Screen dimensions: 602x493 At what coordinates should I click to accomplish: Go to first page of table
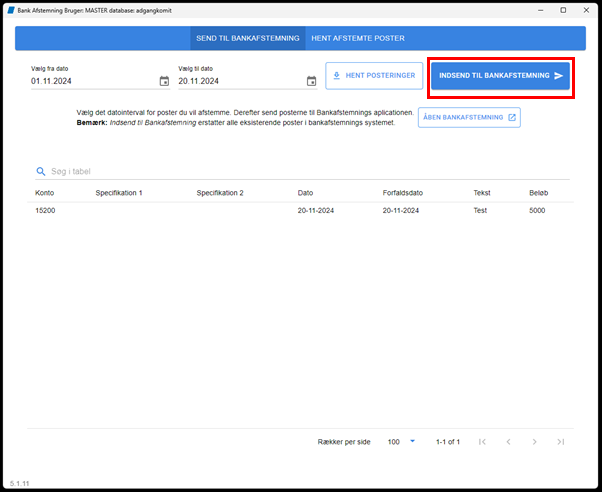482,442
